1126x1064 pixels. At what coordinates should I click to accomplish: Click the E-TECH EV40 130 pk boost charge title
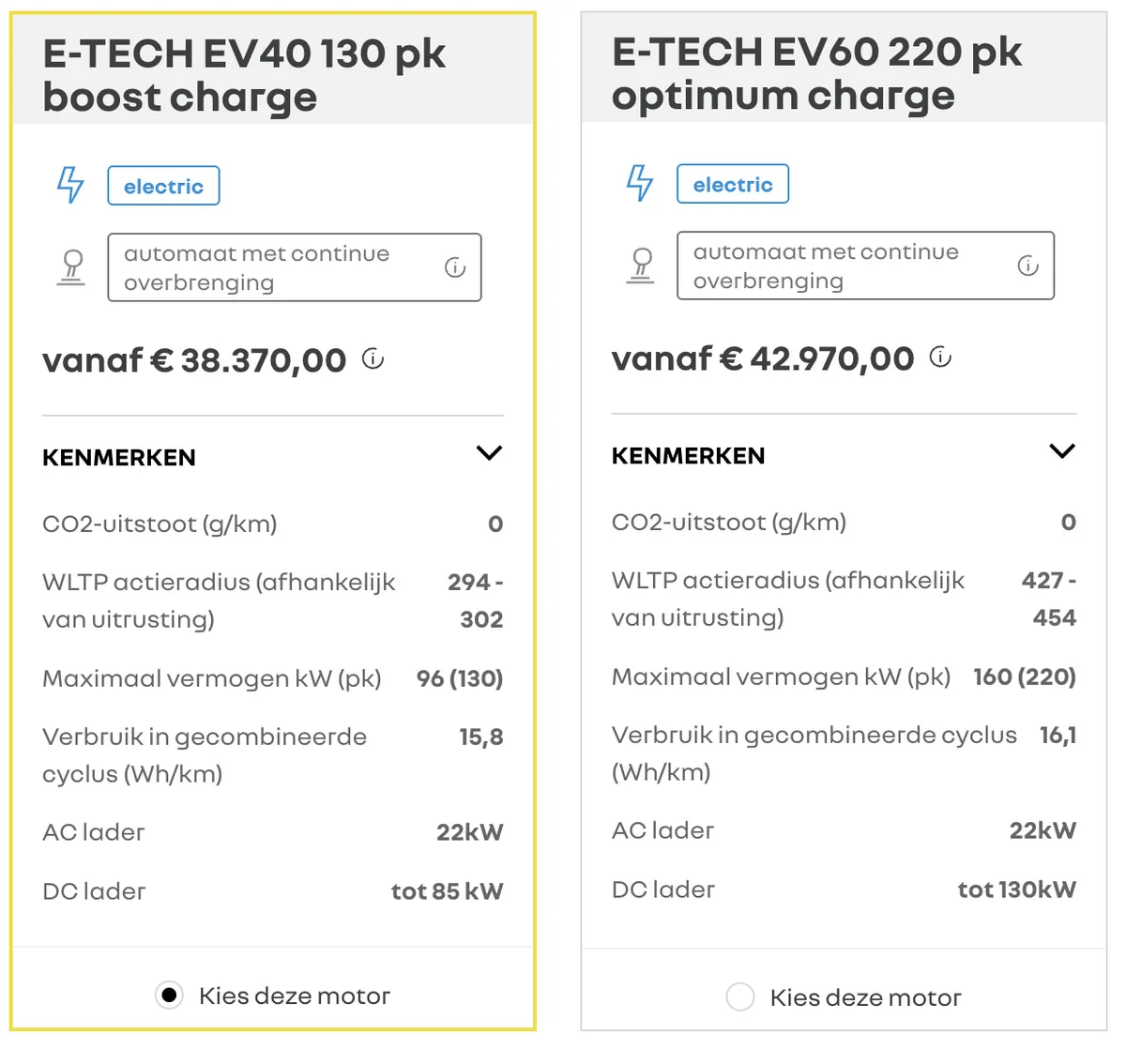244,75
